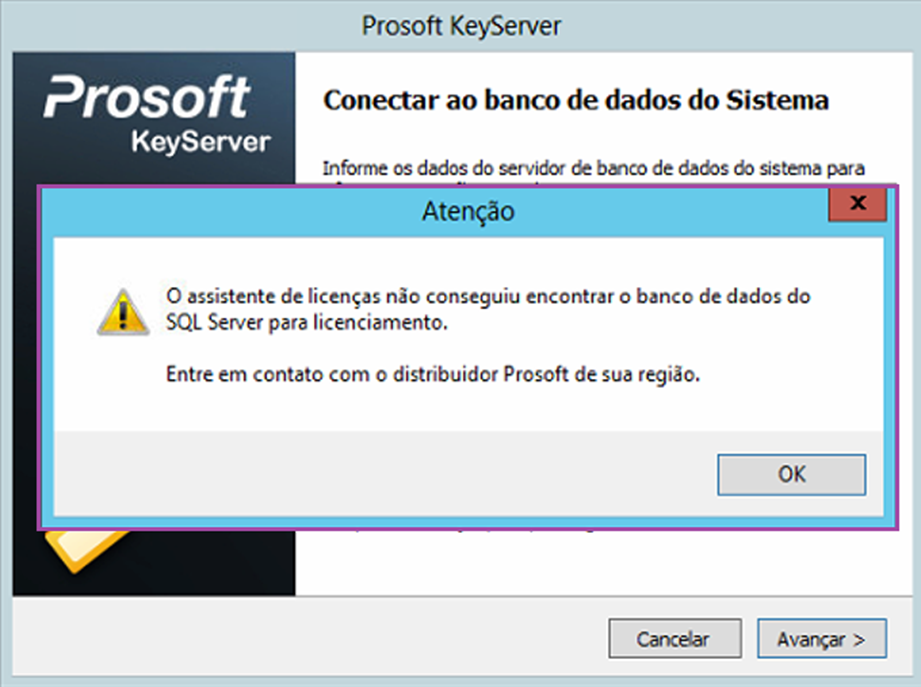Click the heading Conectar ao banco de dados

576,100
